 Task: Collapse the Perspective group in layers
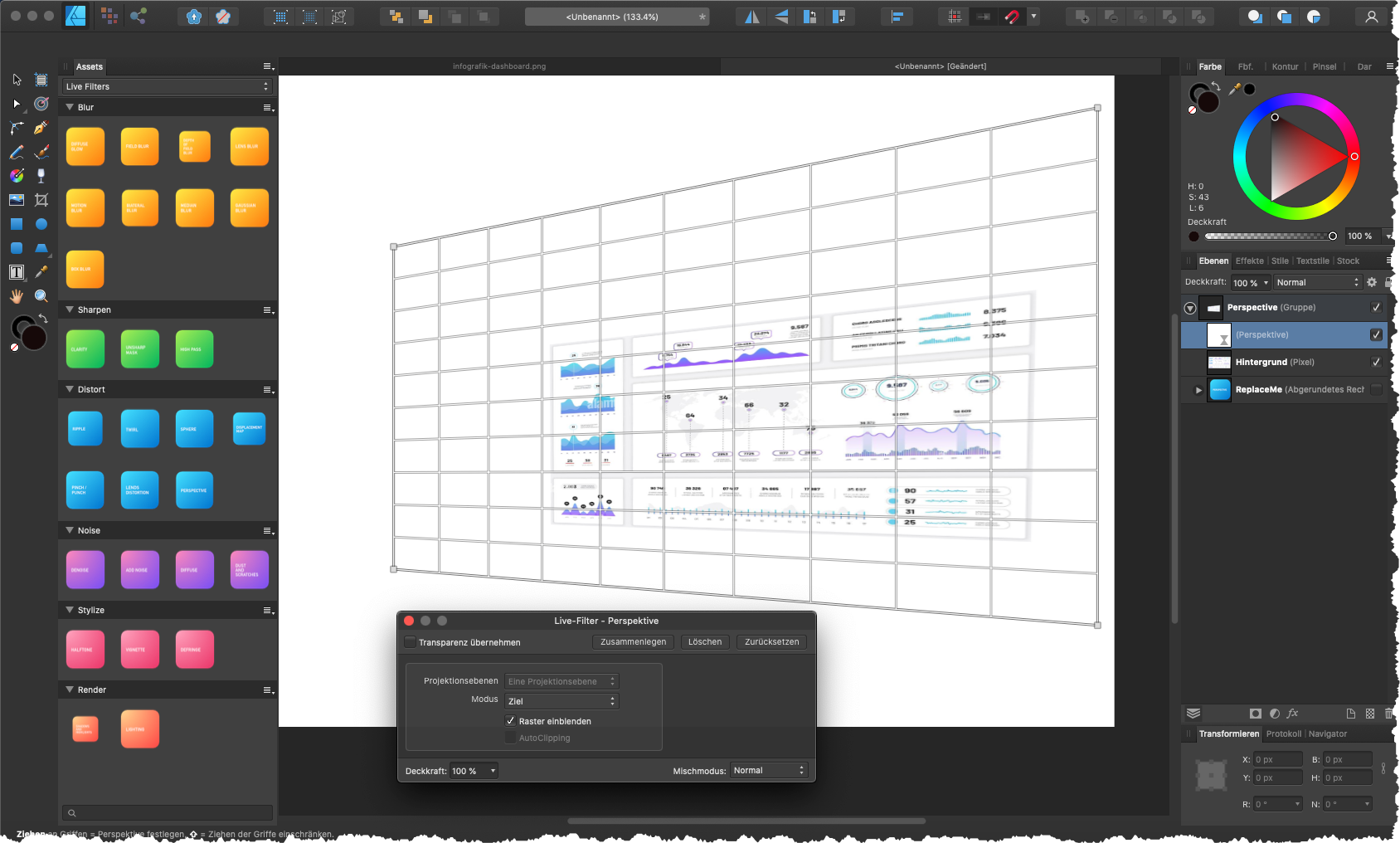[1190, 308]
